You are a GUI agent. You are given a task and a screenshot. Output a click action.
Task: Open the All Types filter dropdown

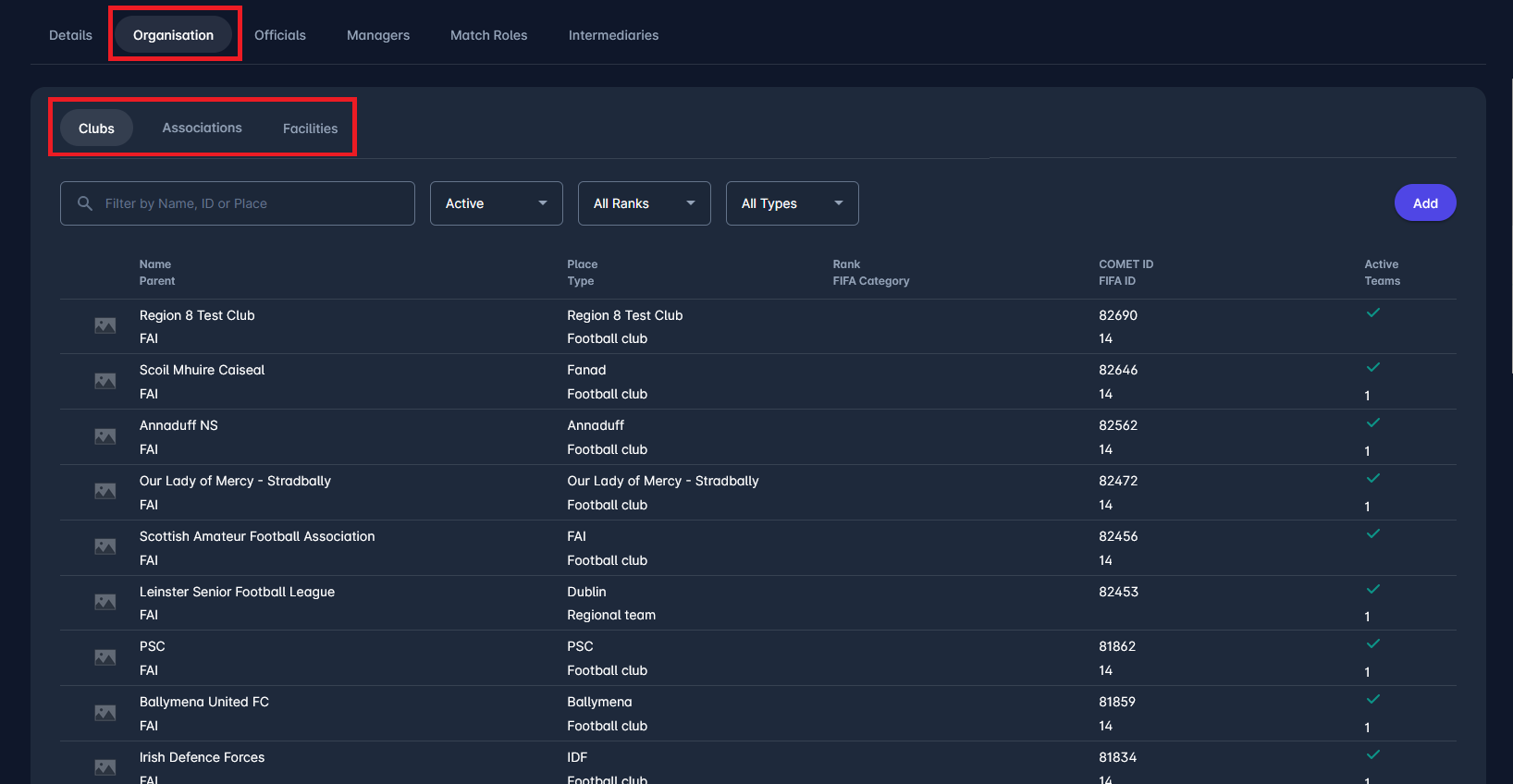(x=792, y=203)
